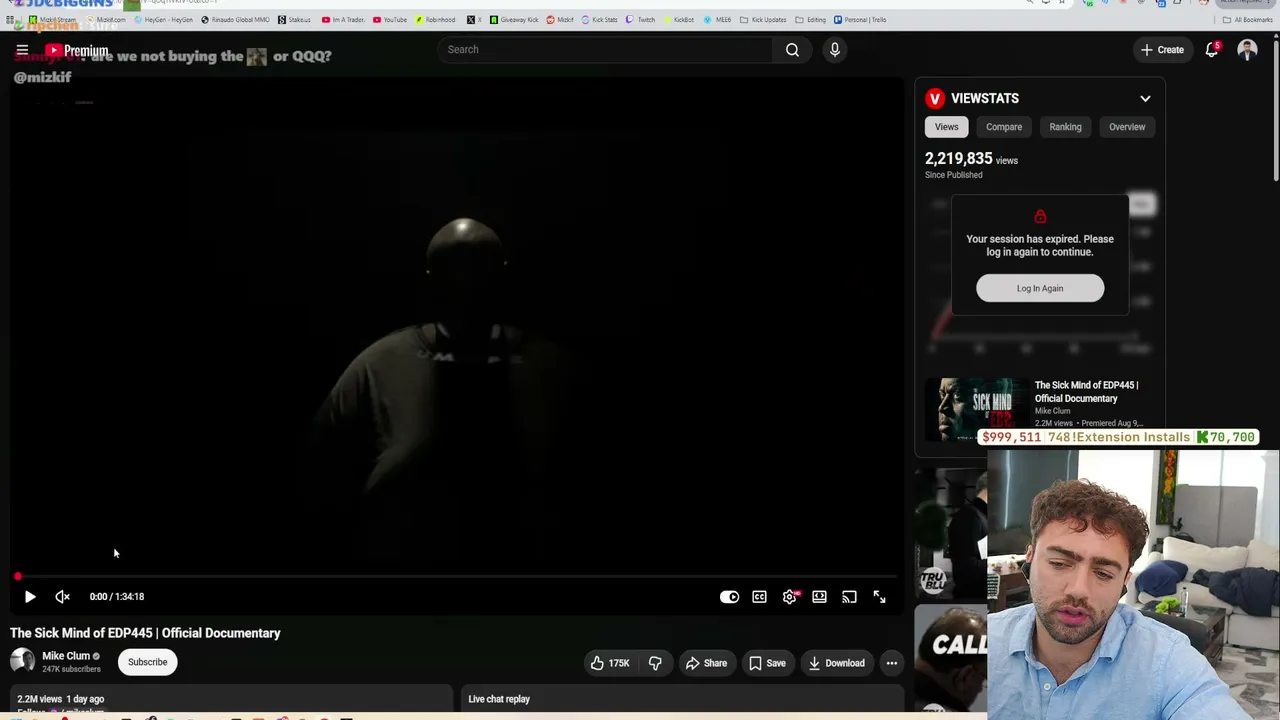Open Personal Trello bookmark
The width and height of the screenshot is (1280, 720).
tap(860, 20)
